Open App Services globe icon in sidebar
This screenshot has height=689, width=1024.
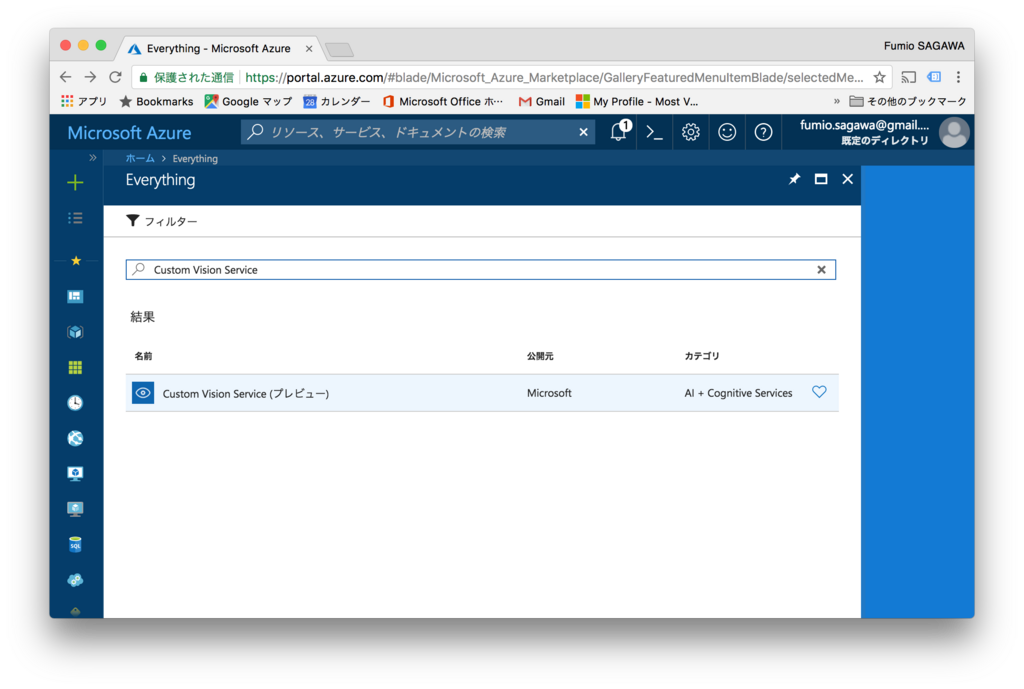pos(75,438)
